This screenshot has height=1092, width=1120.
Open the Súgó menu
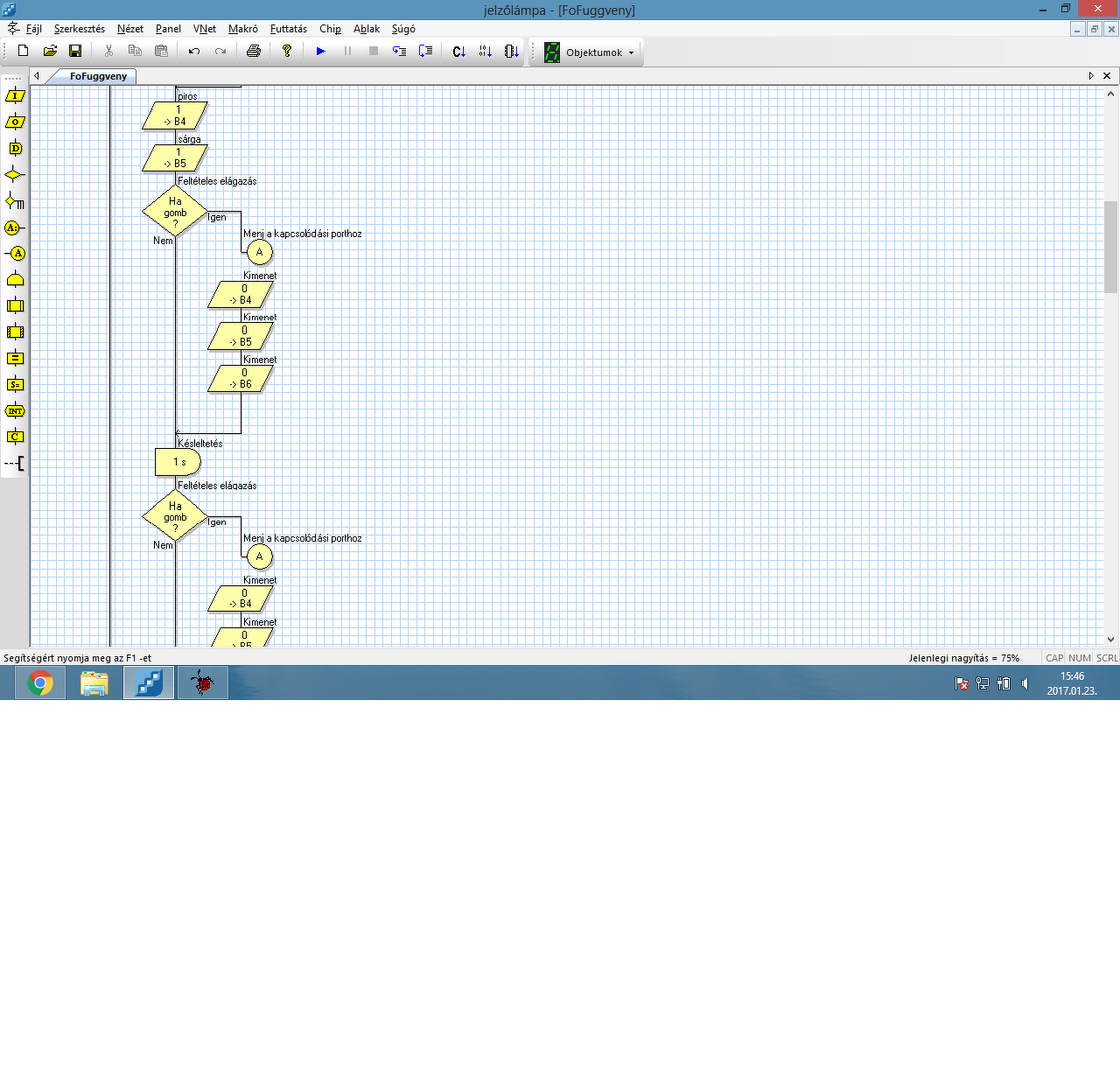[403, 29]
